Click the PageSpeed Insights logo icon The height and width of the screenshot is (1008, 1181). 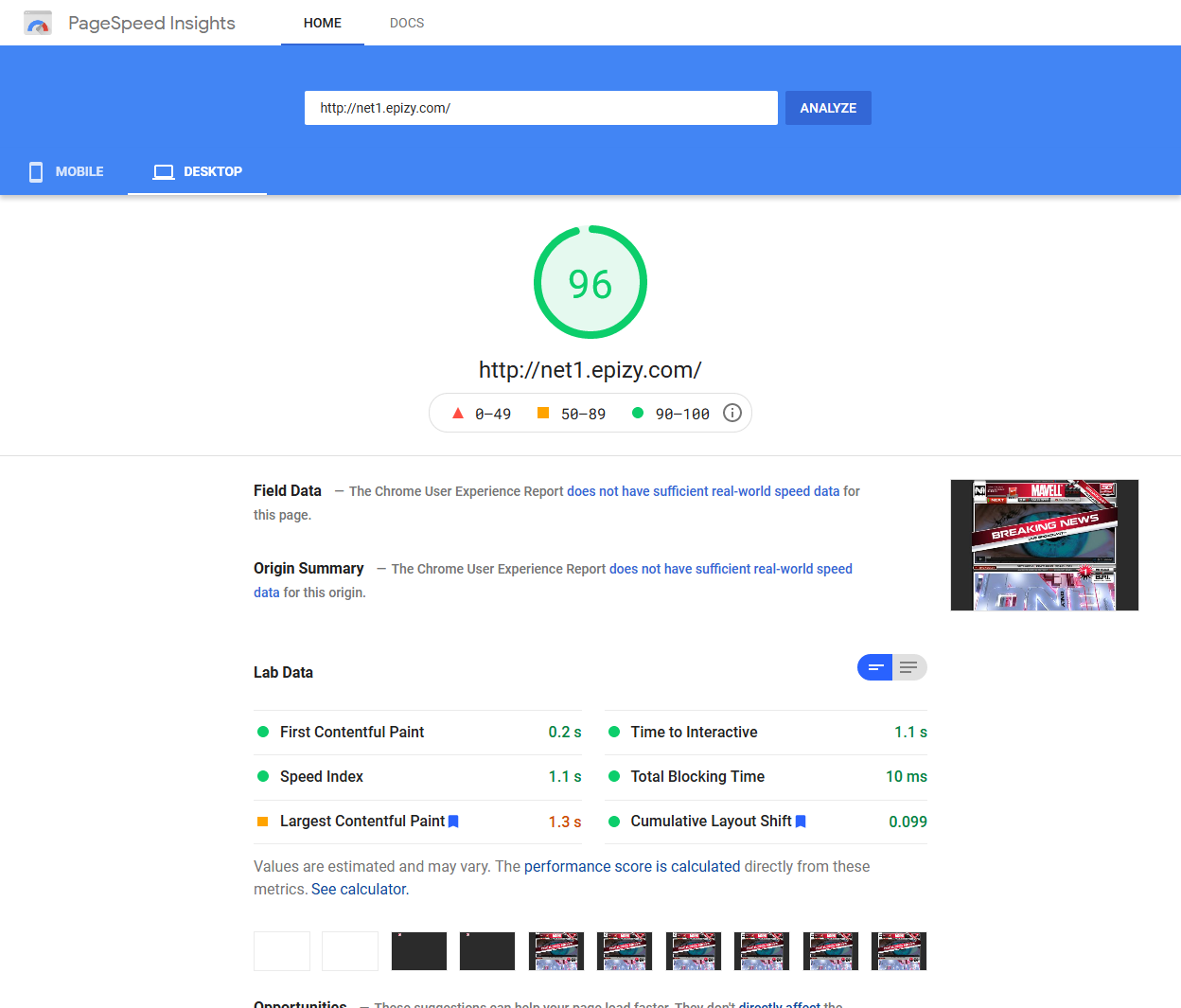click(38, 23)
